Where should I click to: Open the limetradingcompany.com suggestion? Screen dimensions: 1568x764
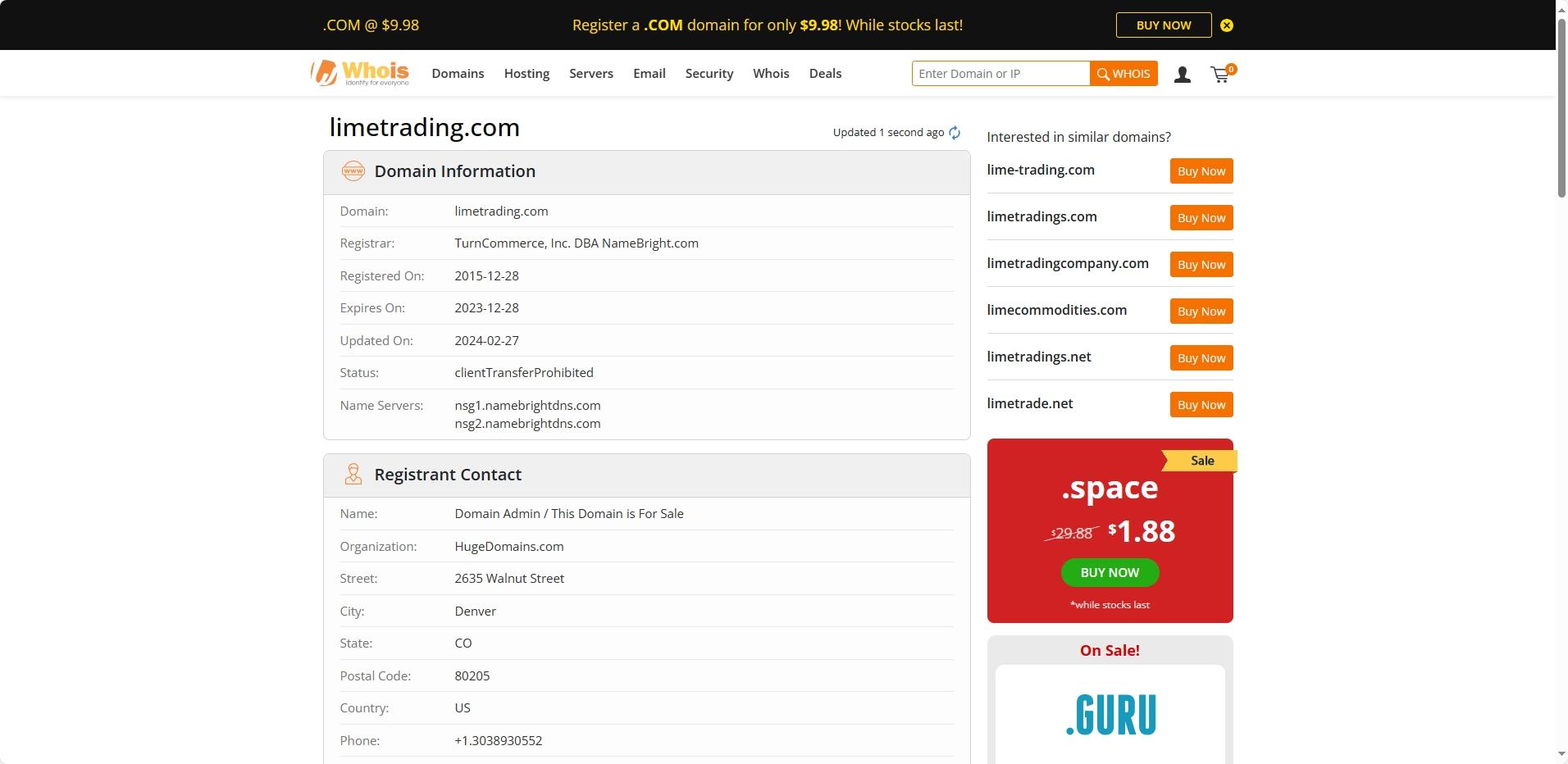tap(1068, 263)
